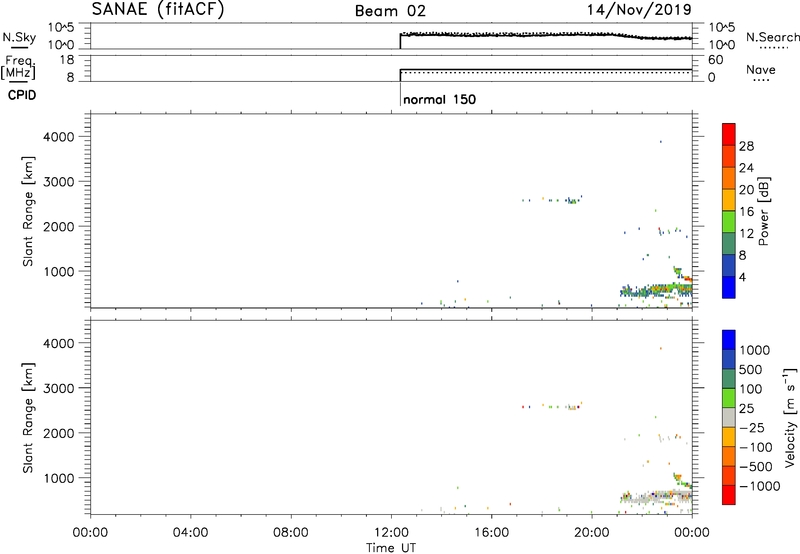The height and width of the screenshot is (554, 800).
Task: Click the 2600 km echo cluster in Power panel
Action: pyautogui.click(x=572, y=201)
